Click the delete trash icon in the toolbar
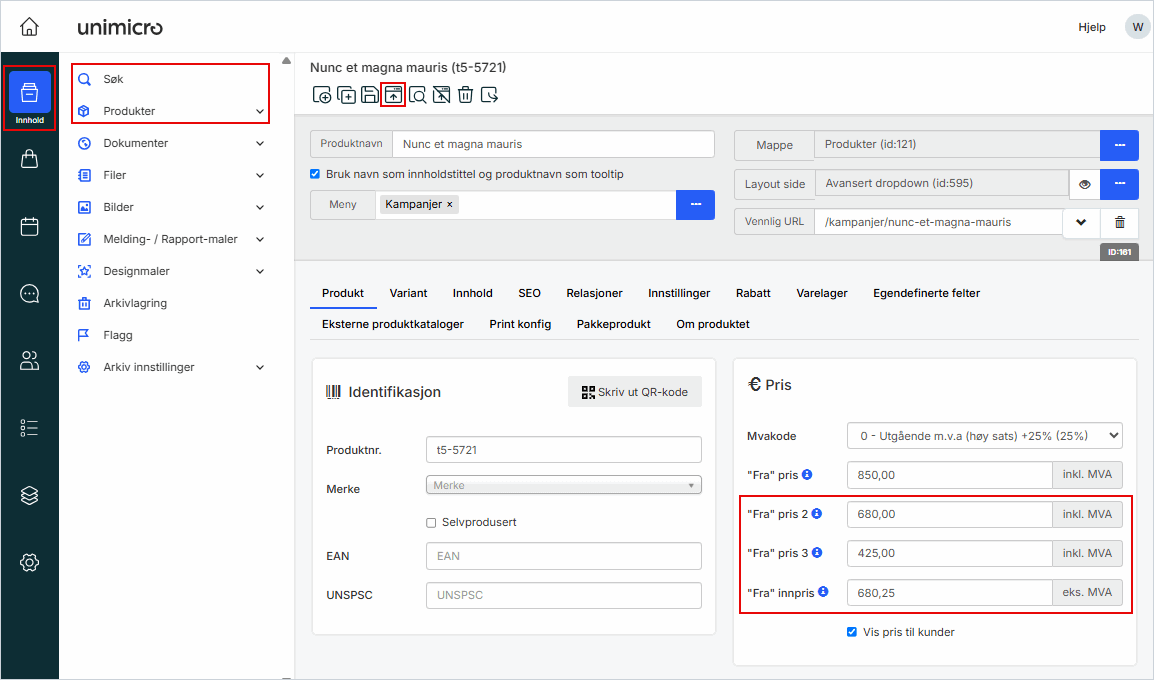 coord(465,95)
